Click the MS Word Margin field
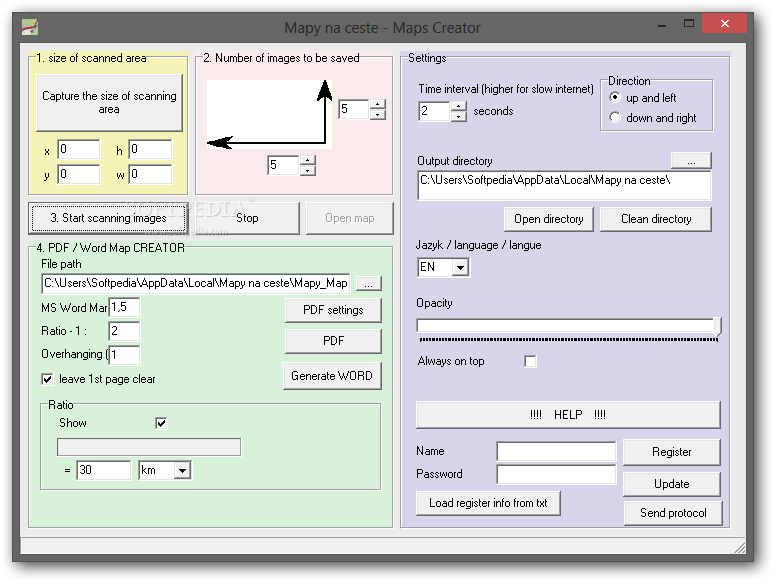The image size is (774, 582). pyautogui.click(x=124, y=307)
